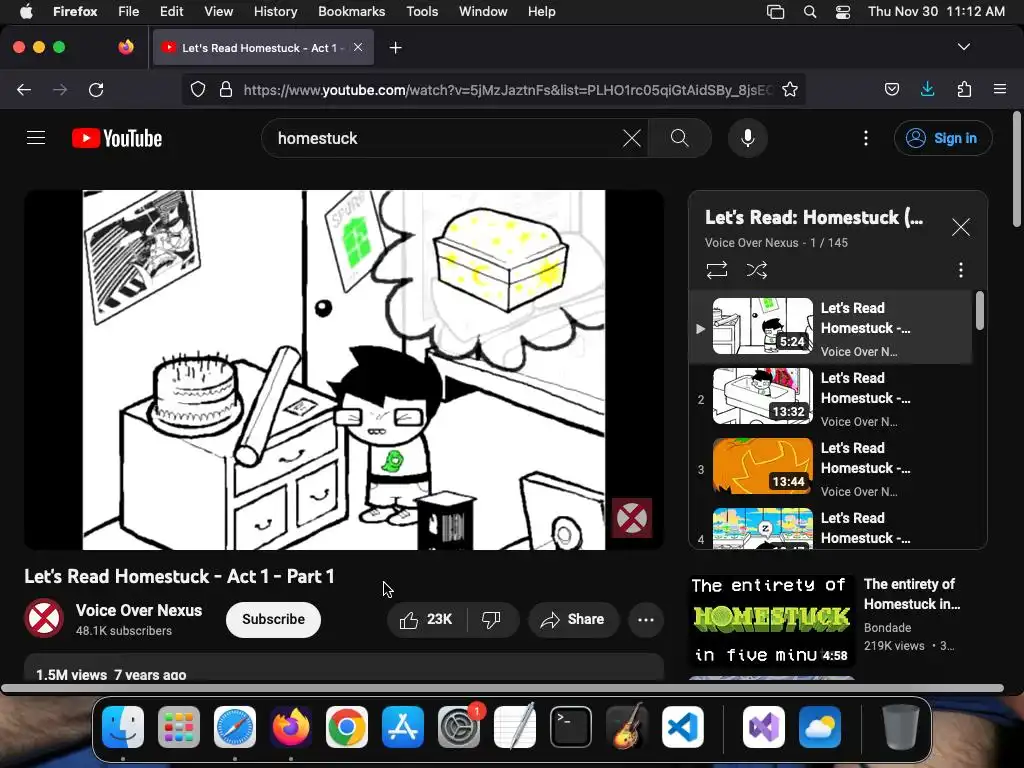Bookmark this page with the star
The height and width of the screenshot is (768, 1024).
(790, 89)
